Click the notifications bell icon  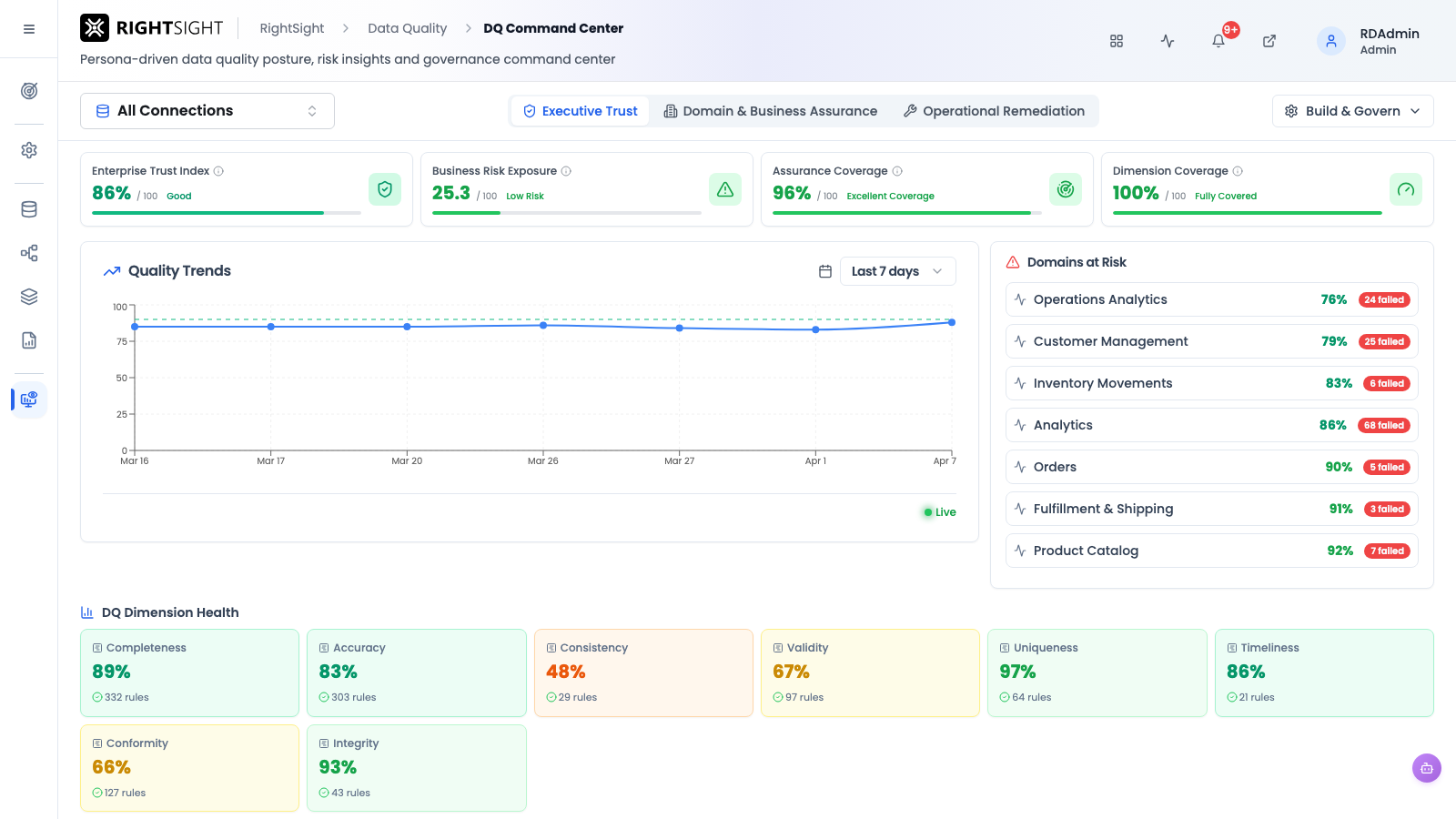(1218, 41)
